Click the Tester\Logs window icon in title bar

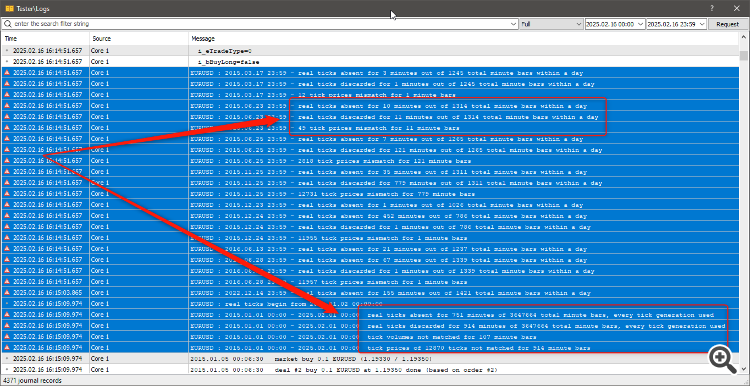[9, 9]
